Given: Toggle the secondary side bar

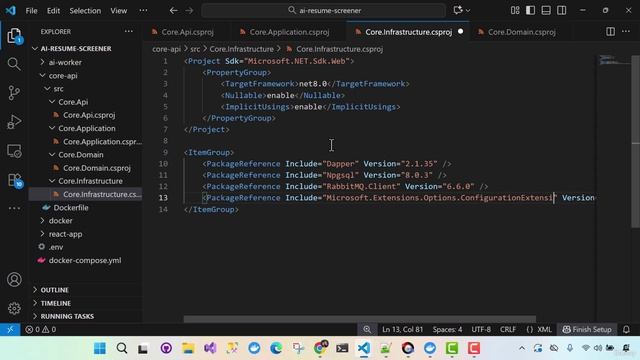Looking at the screenshot, I should pyautogui.click(x=562, y=10).
